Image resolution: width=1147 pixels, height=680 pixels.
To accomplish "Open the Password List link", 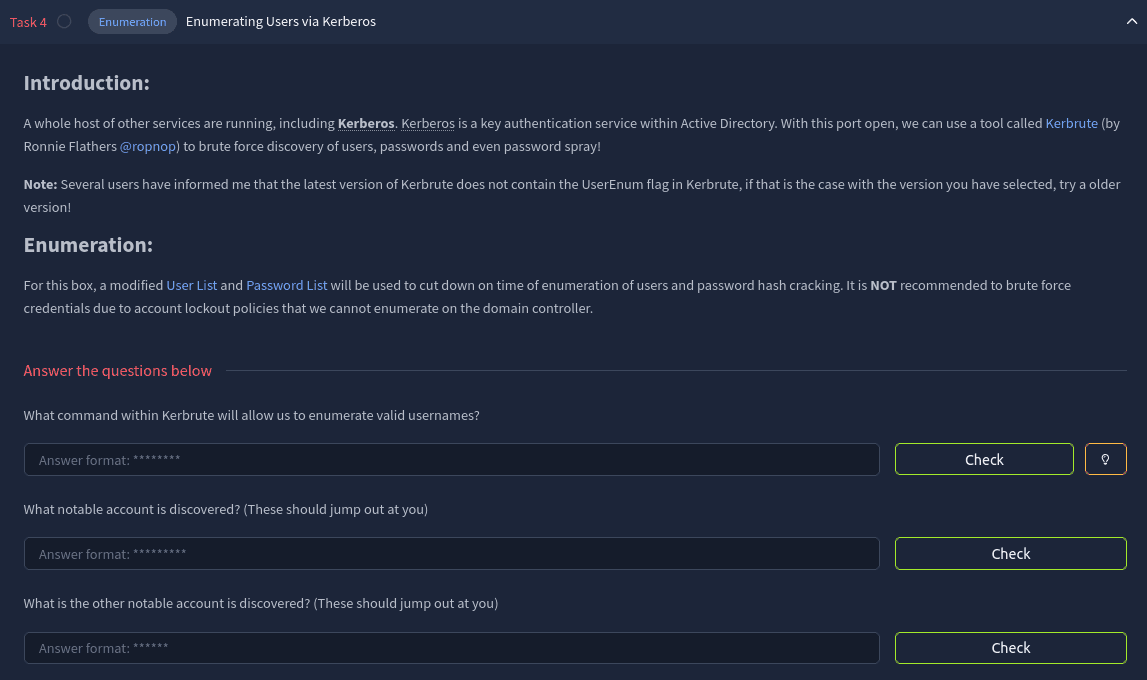I will 286,285.
